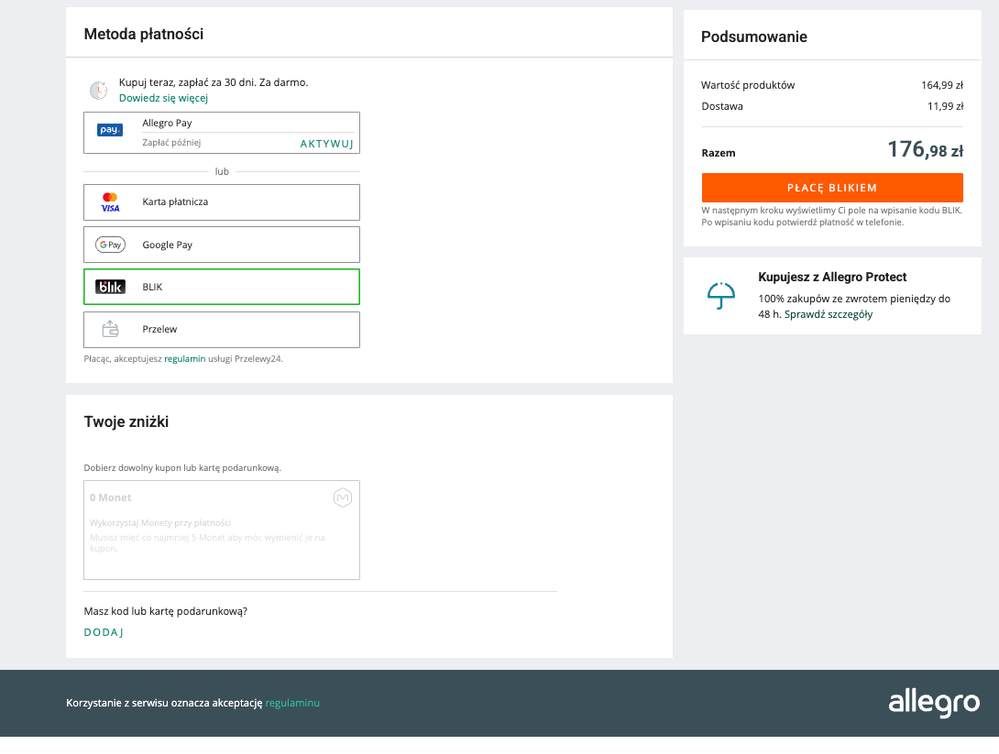This screenshot has width=999, height=754.
Task: Click the Mastercard/Visa card icon
Action: (110, 202)
